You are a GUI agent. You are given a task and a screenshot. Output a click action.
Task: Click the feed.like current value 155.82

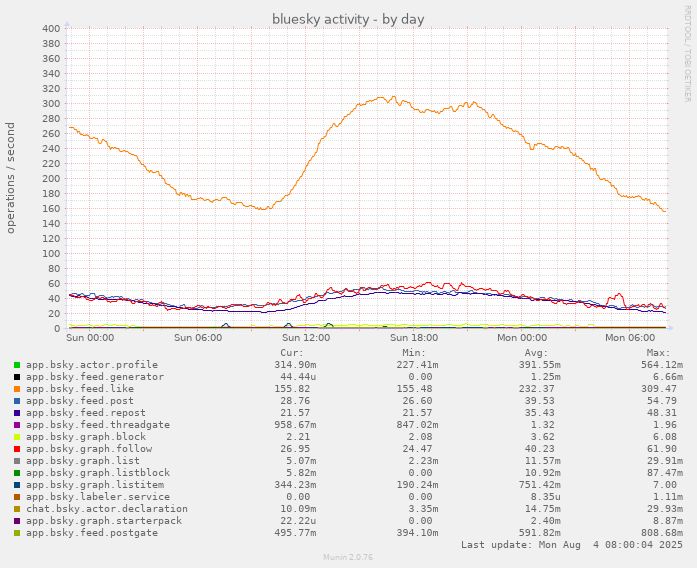click(x=292, y=389)
